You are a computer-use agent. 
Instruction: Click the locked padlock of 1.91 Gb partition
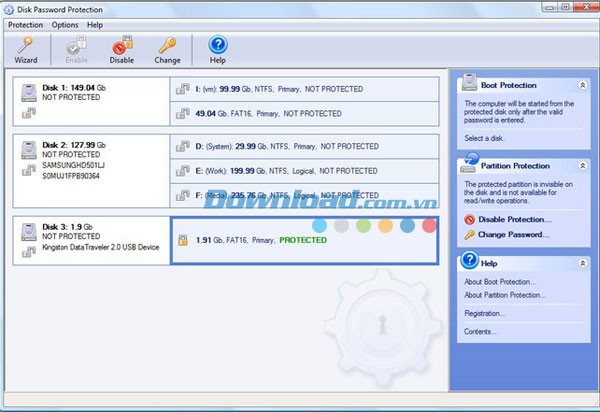pyautogui.click(x=183, y=240)
